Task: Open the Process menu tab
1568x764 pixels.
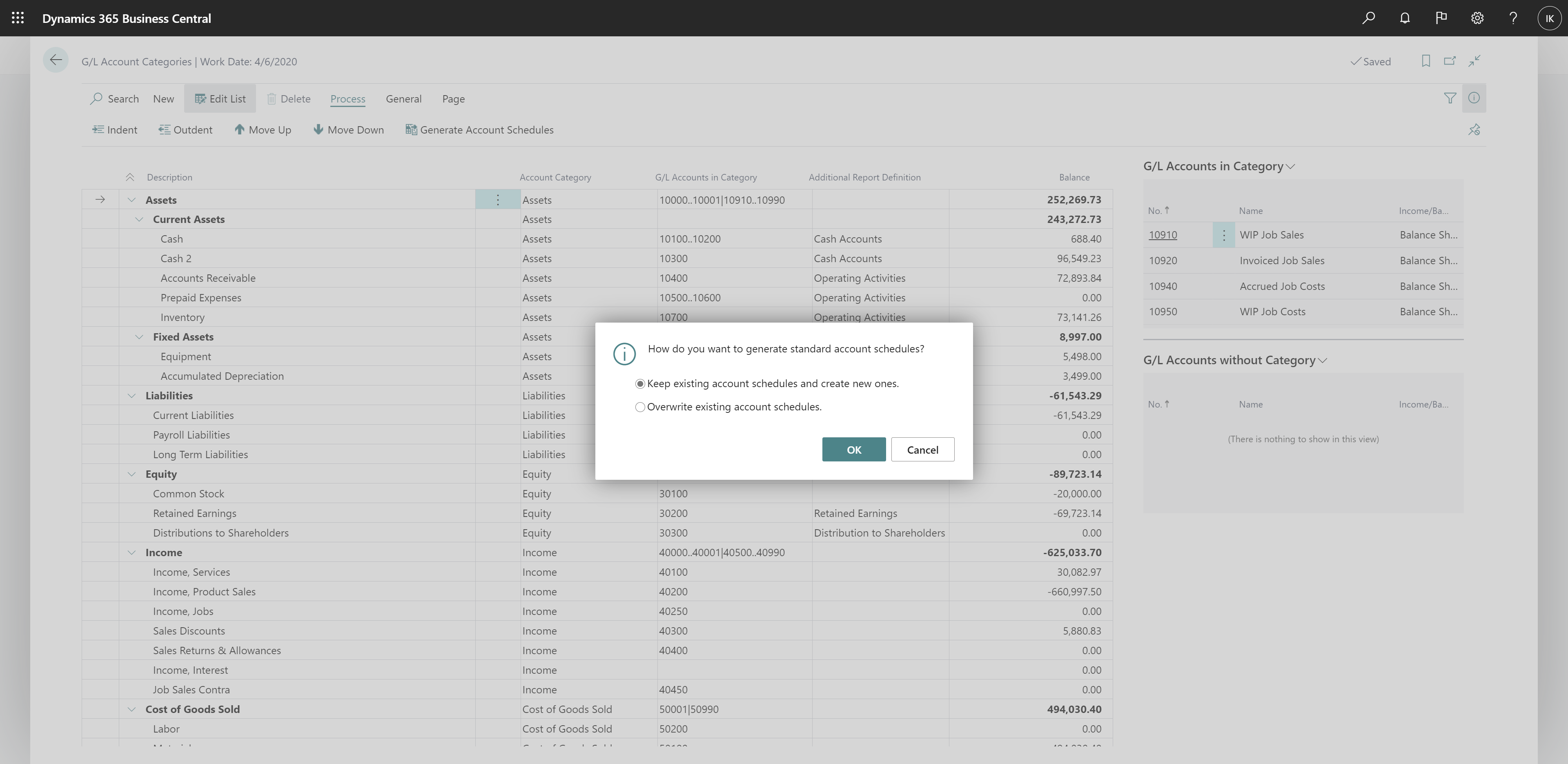Action: tap(348, 98)
